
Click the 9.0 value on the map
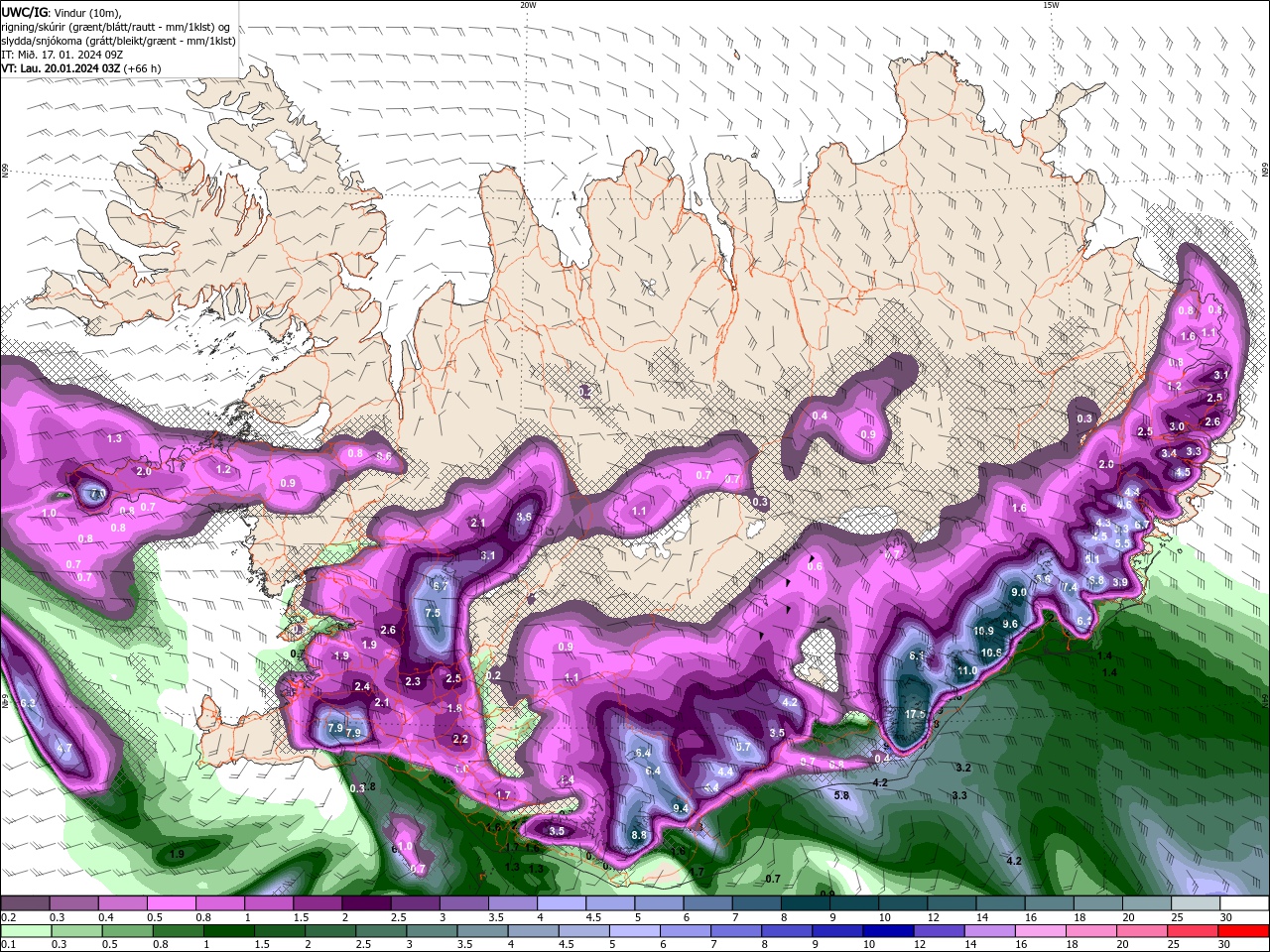[1018, 592]
